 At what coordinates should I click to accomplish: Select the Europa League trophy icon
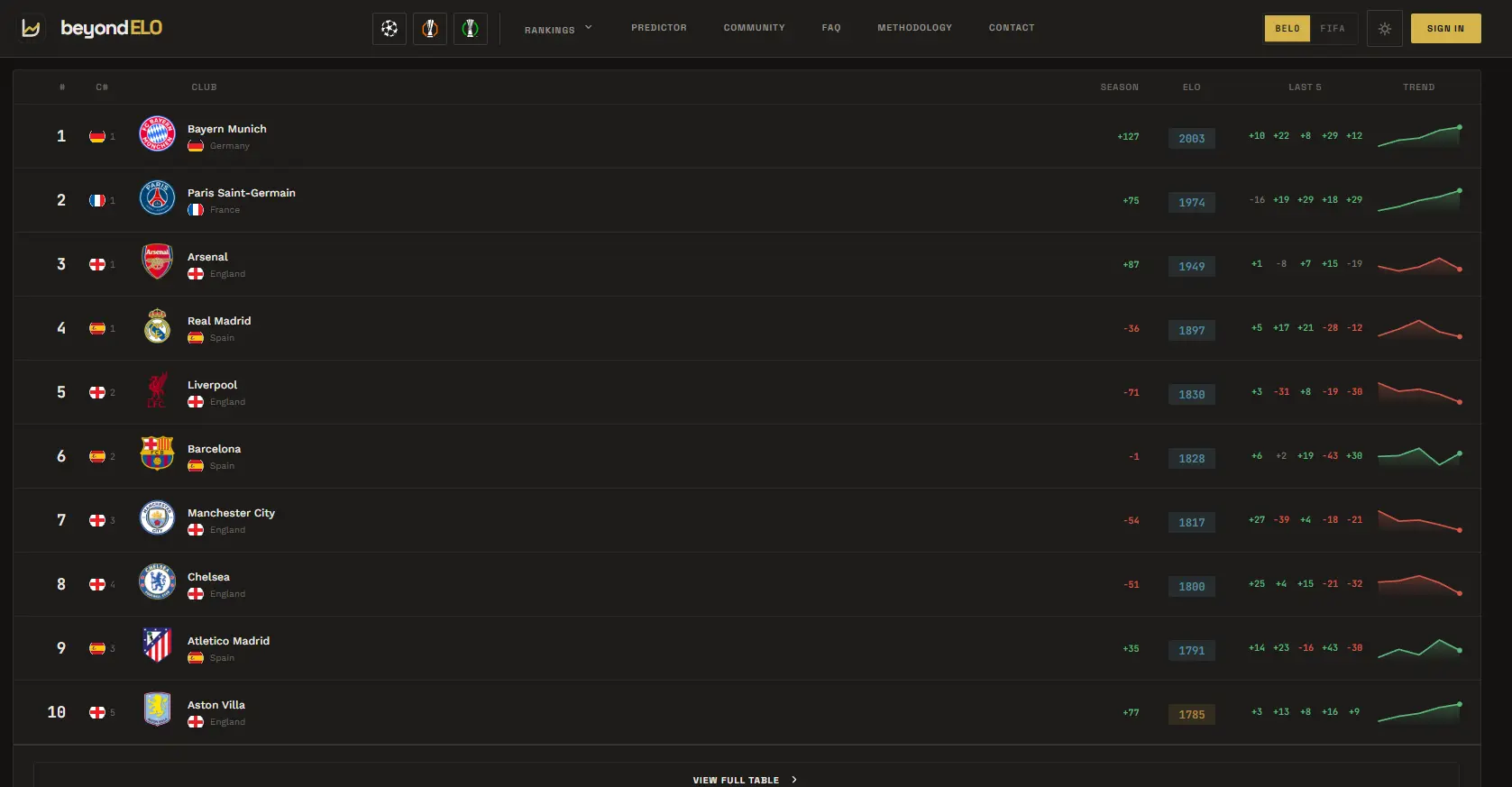430,29
